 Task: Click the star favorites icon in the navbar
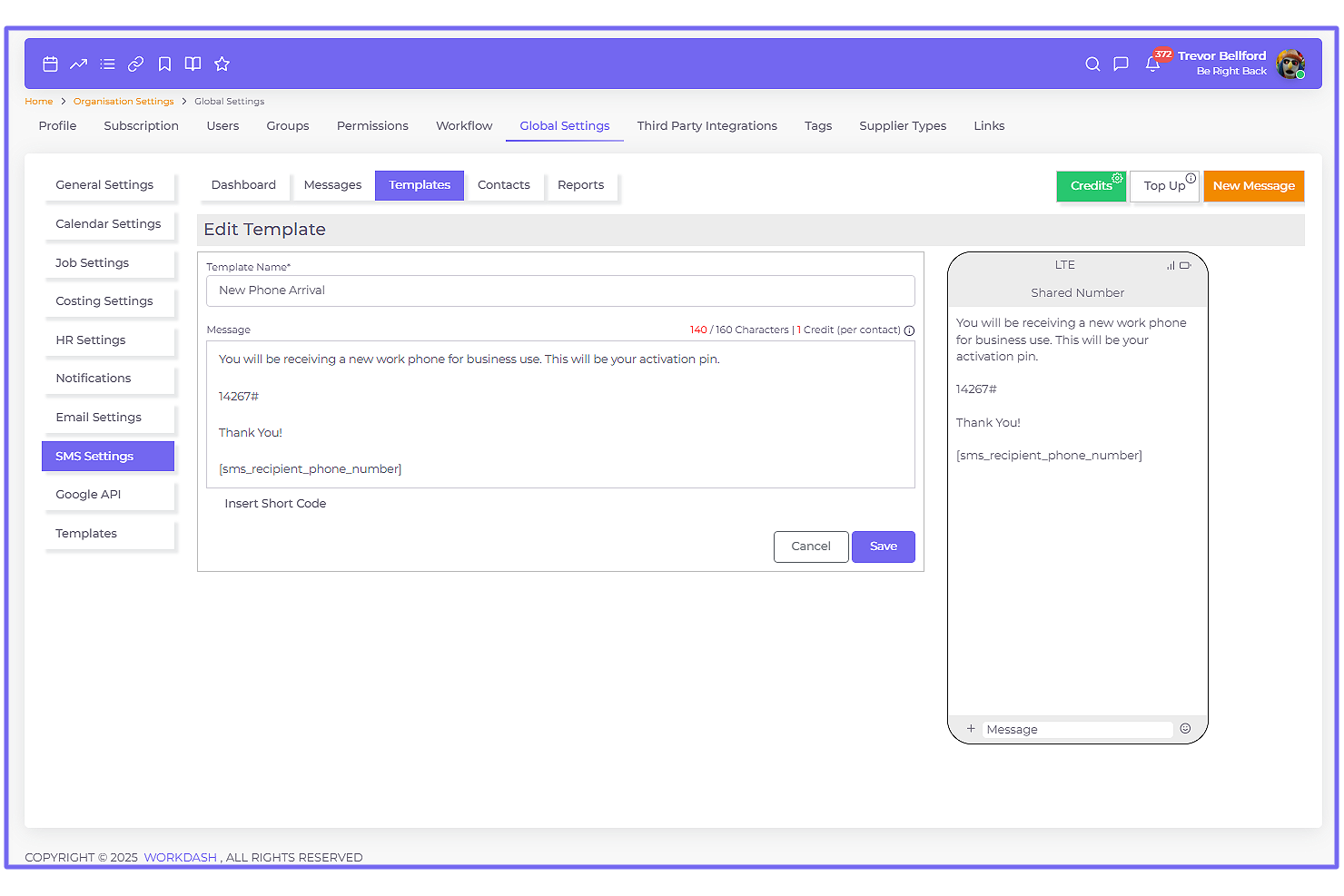point(222,64)
